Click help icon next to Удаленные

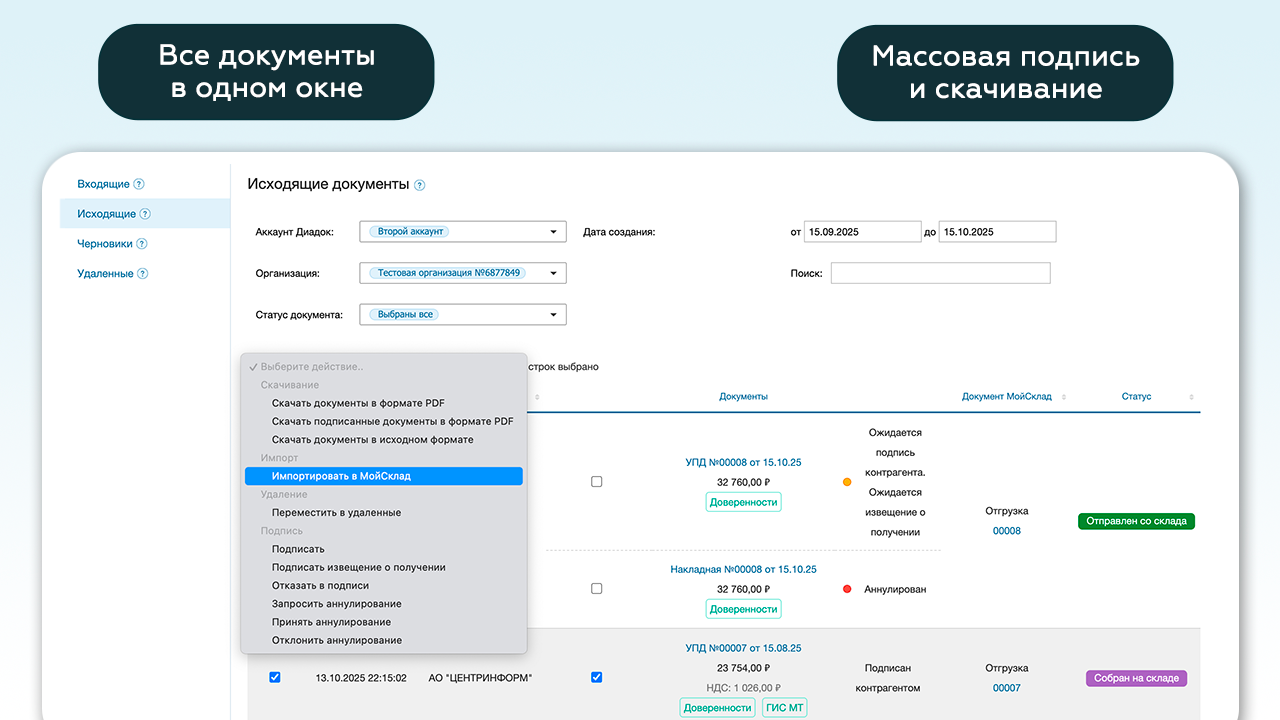click(x=143, y=274)
